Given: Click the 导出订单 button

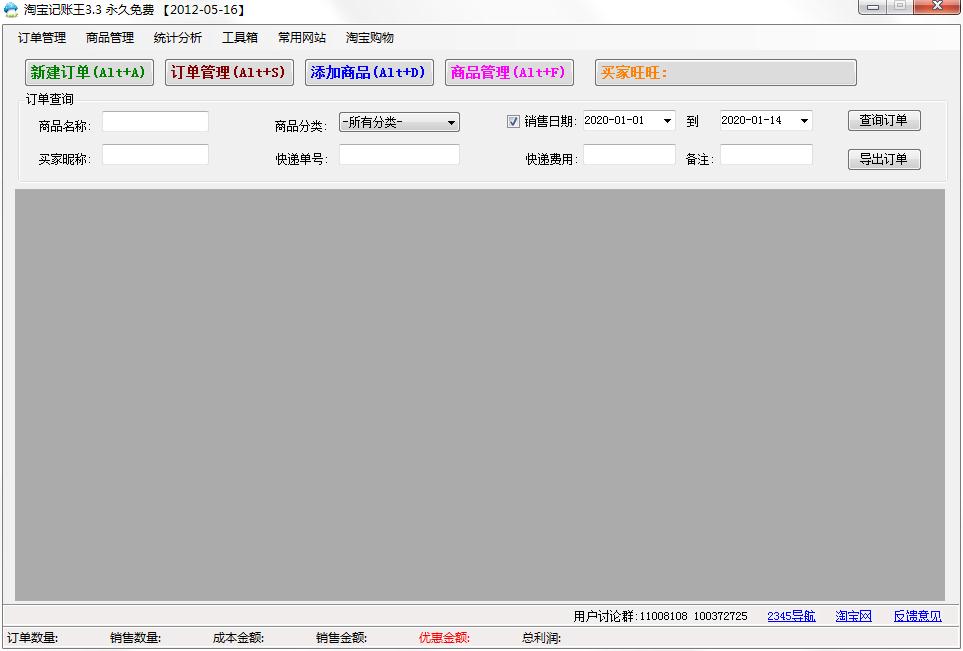Looking at the screenshot, I should click(884, 160).
